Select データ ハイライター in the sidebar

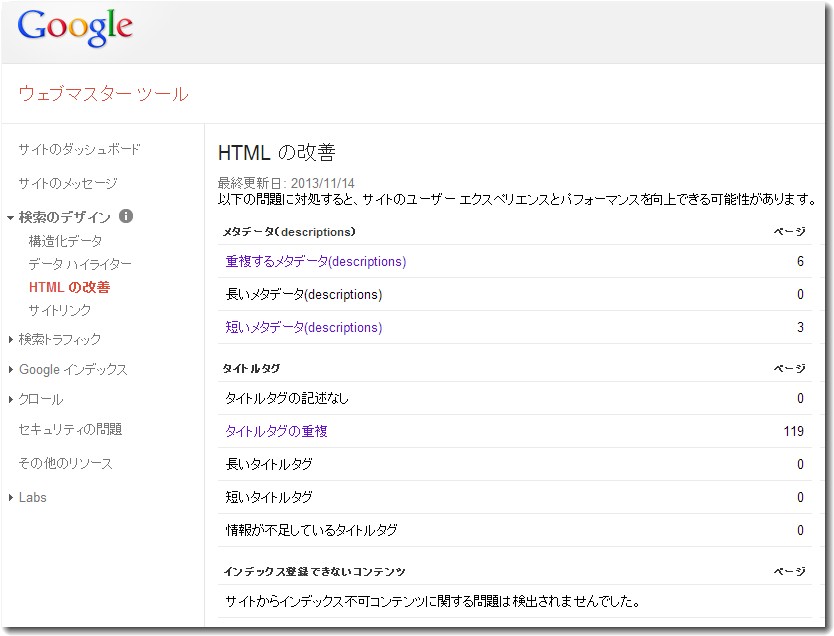(80, 264)
